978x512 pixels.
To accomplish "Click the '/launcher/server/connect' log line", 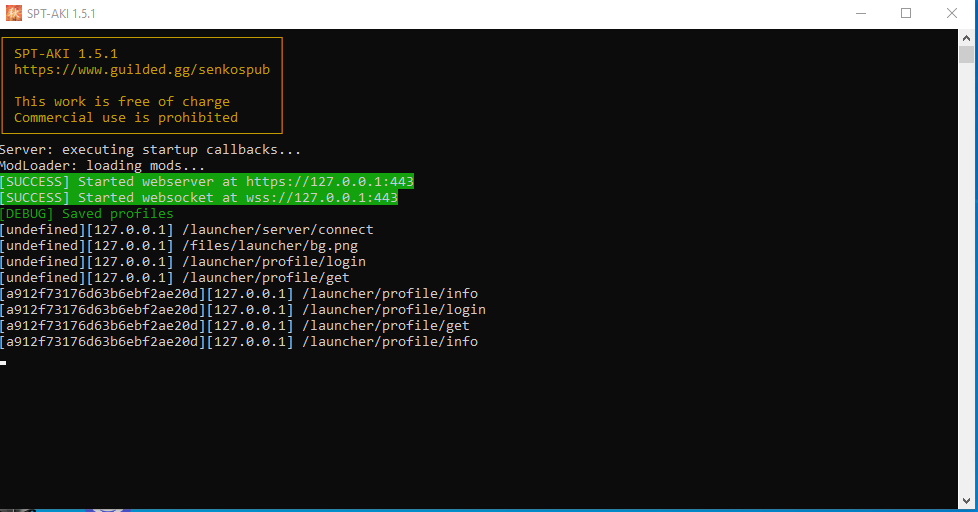I will click(186, 229).
